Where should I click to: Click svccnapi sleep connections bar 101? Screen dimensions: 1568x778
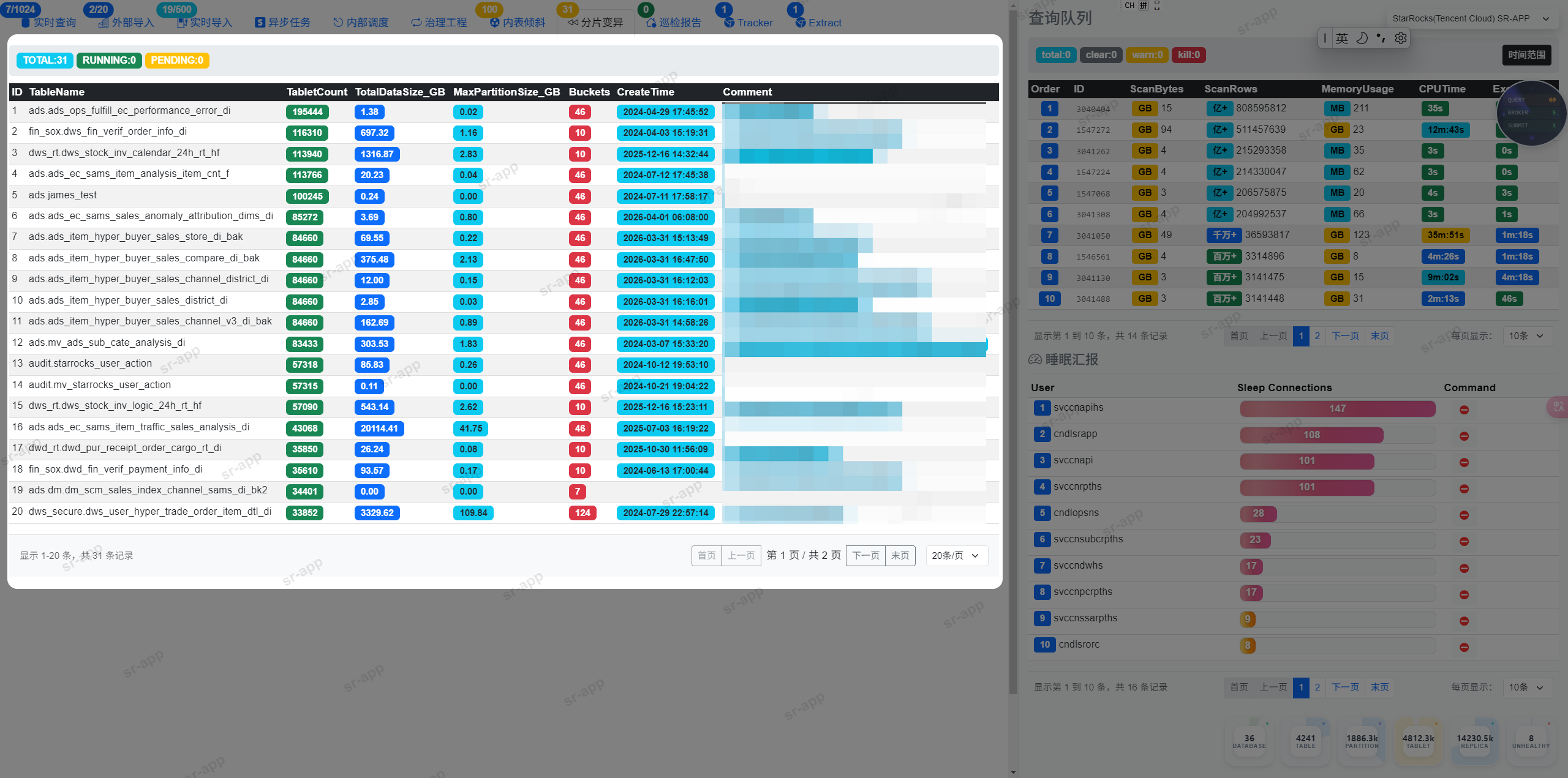[x=1306, y=460]
